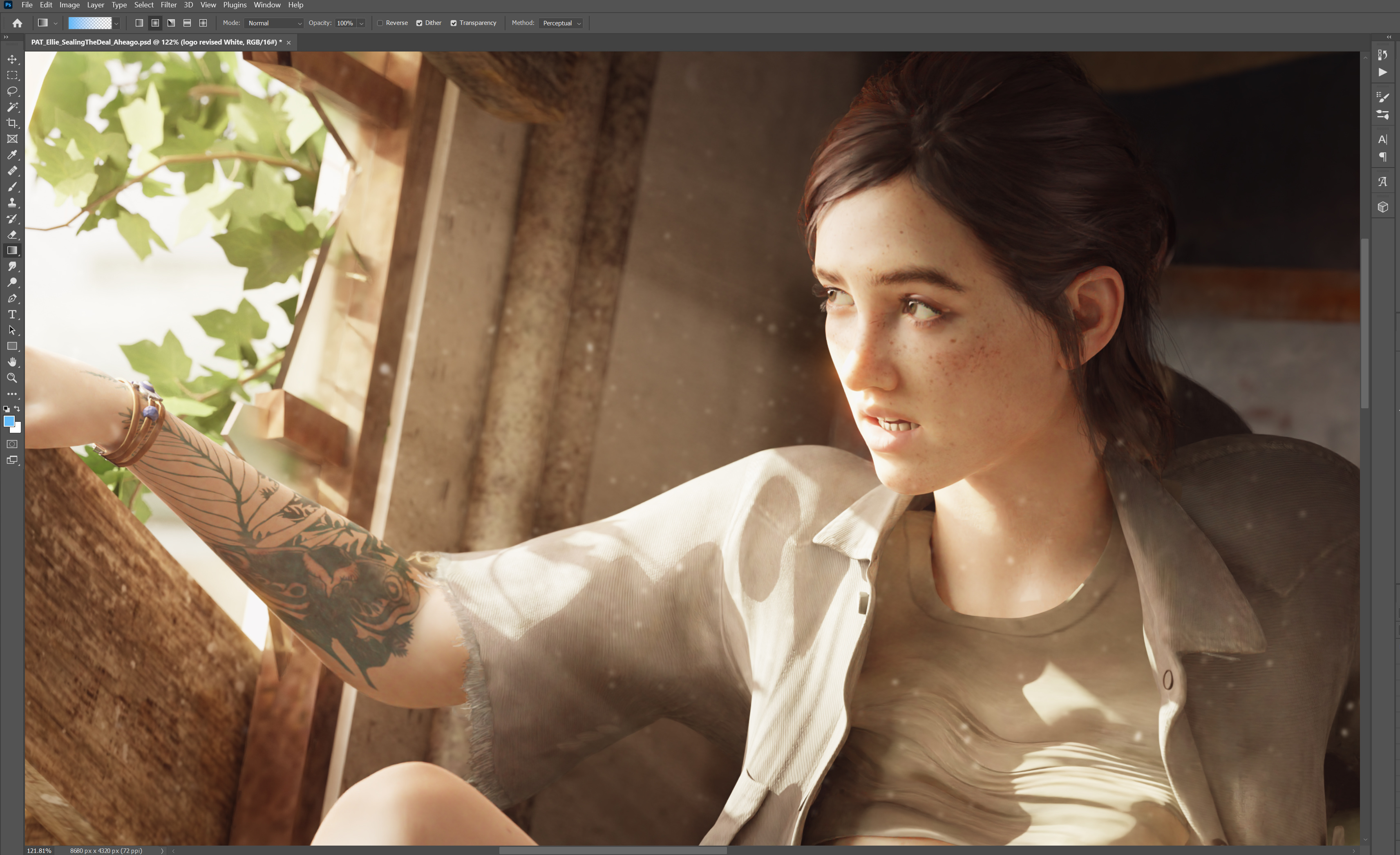Expand the right panel dock arrows
Image resolution: width=1400 pixels, height=855 pixels.
[x=1389, y=37]
